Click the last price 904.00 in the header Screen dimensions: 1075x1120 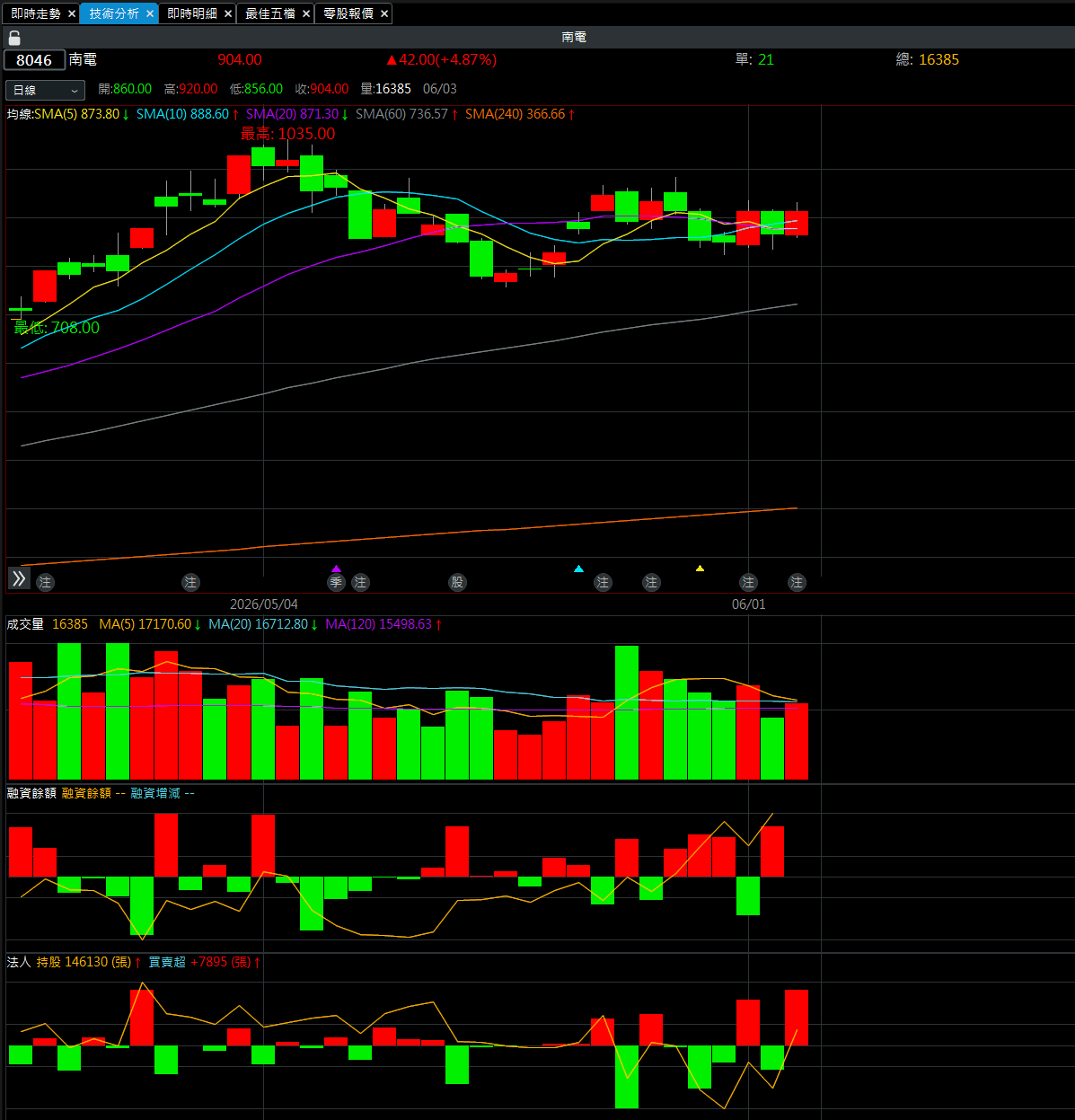pyautogui.click(x=240, y=60)
